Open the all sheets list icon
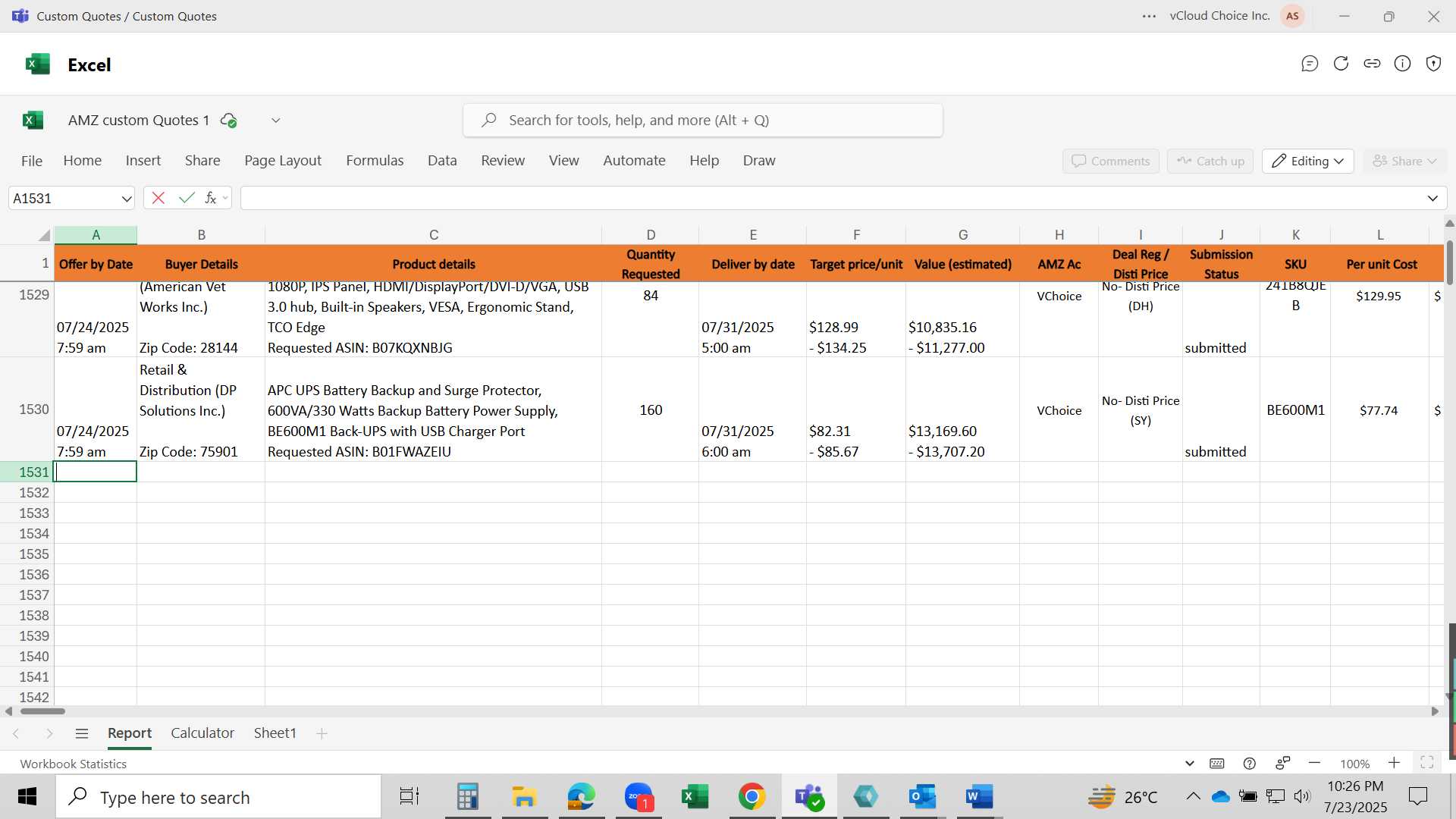This screenshot has width=1456, height=819. tap(82, 733)
